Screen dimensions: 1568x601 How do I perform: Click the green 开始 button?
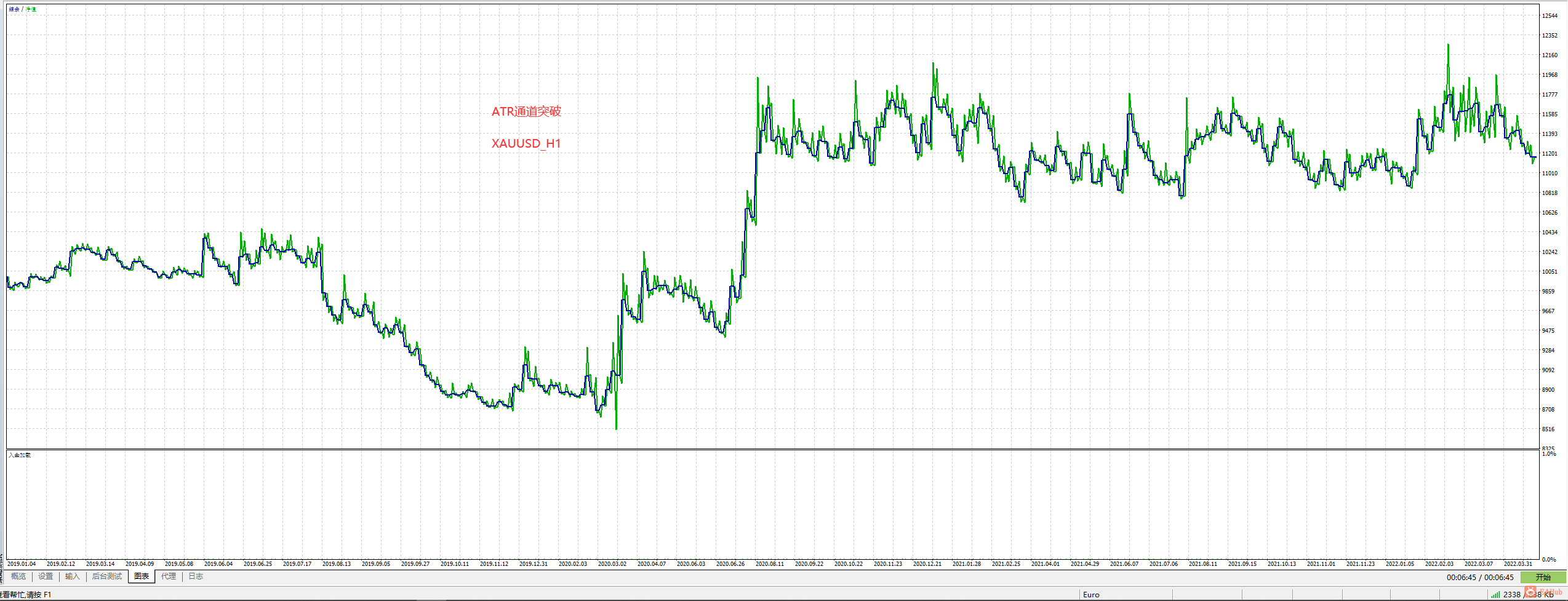click(1543, 577)
